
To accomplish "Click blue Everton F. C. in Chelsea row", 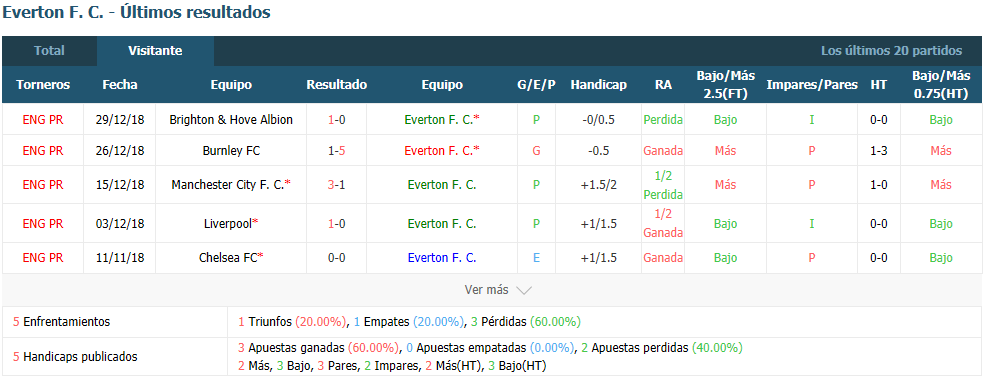I will (x=442, y=258).
